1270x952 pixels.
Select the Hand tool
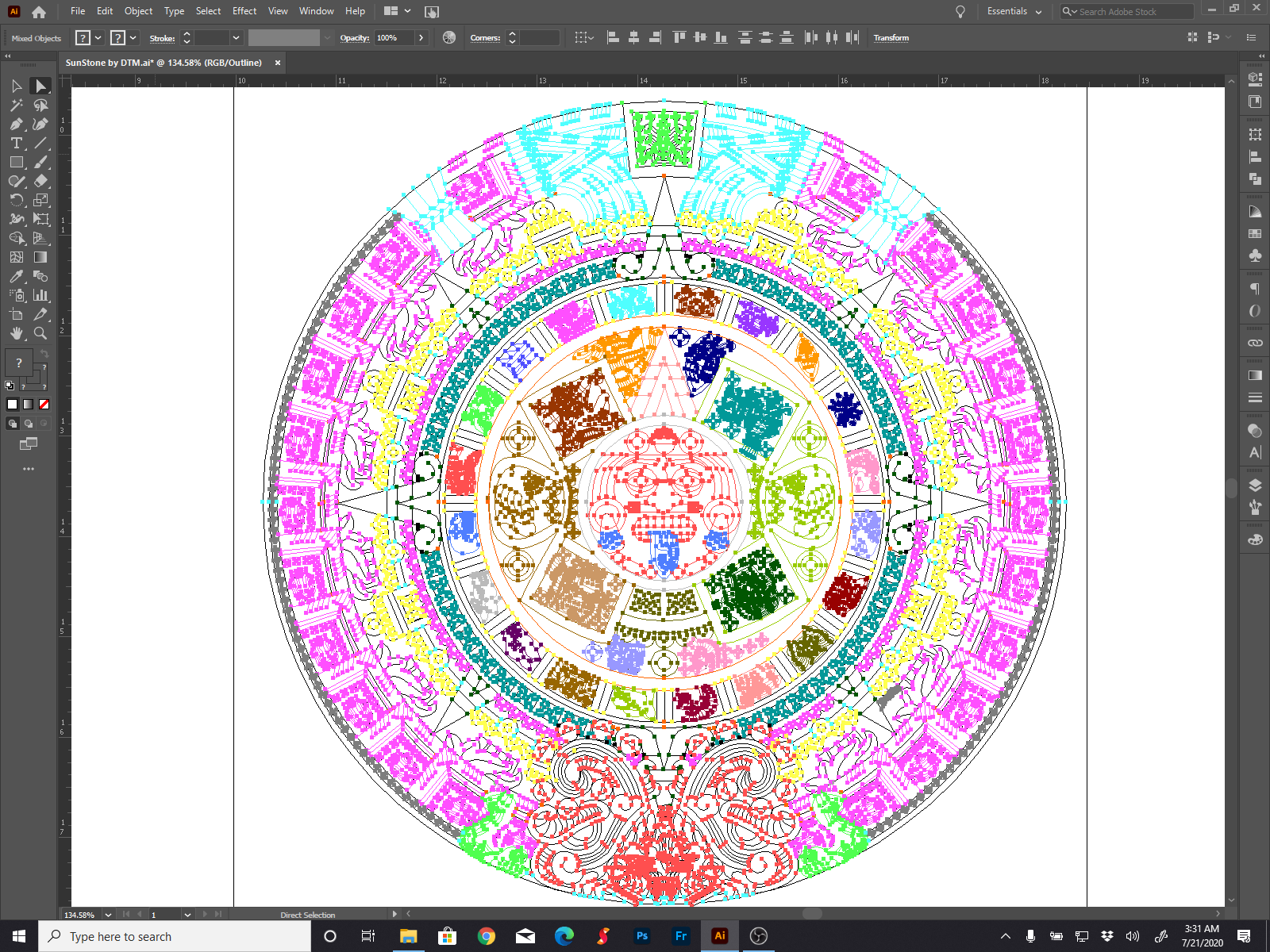pyautogui.click(x=17, y=333)
